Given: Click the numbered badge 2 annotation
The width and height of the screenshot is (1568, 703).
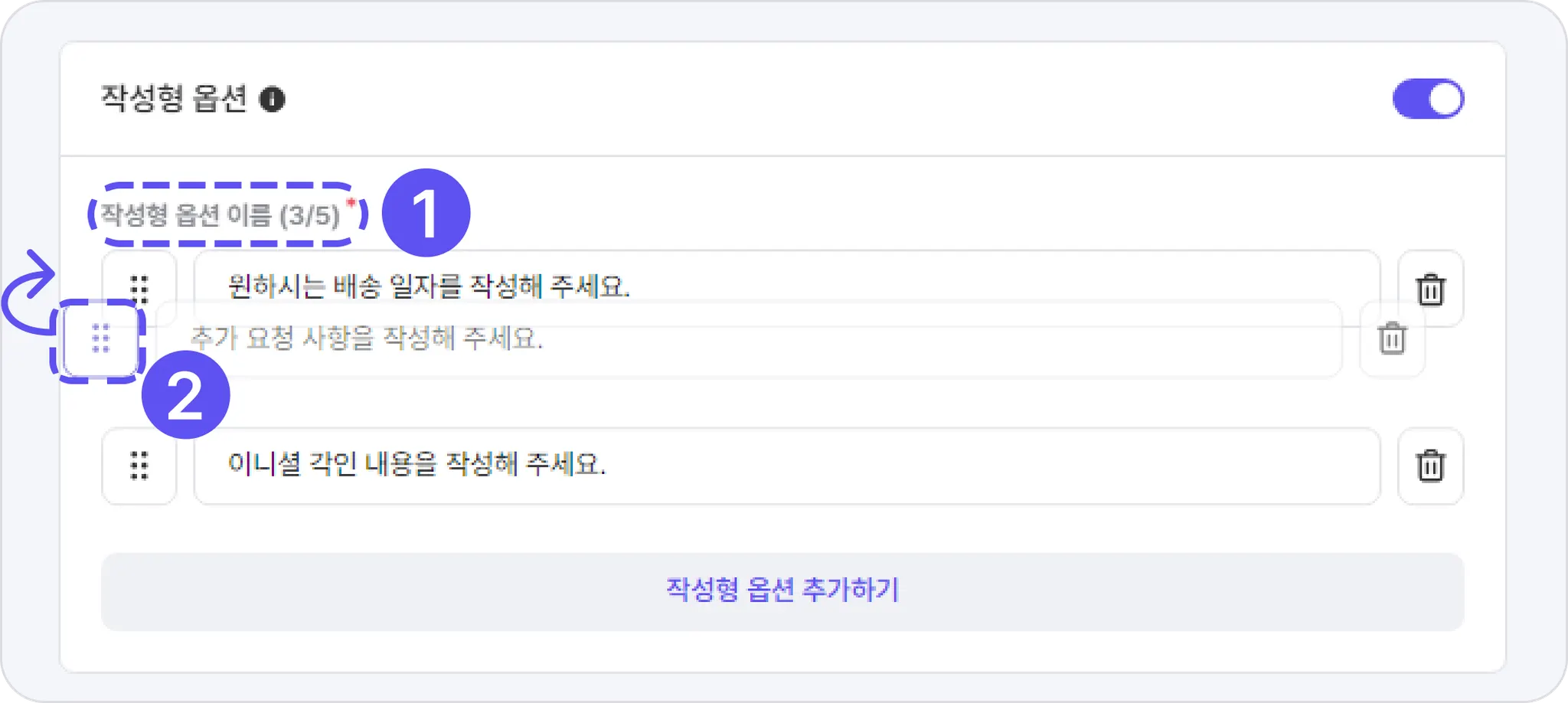Looking at the screenshot, I should point(185,395).
